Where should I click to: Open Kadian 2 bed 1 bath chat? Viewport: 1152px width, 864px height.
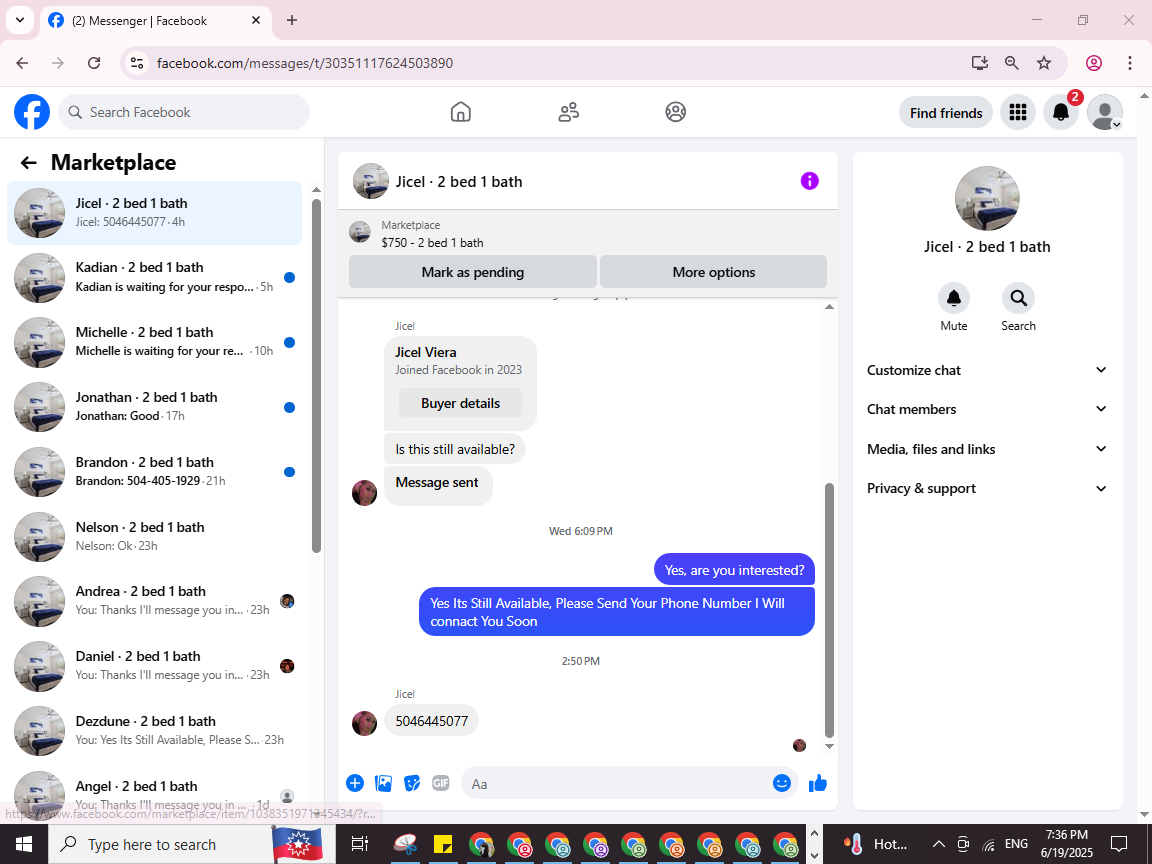pos(154,277)
